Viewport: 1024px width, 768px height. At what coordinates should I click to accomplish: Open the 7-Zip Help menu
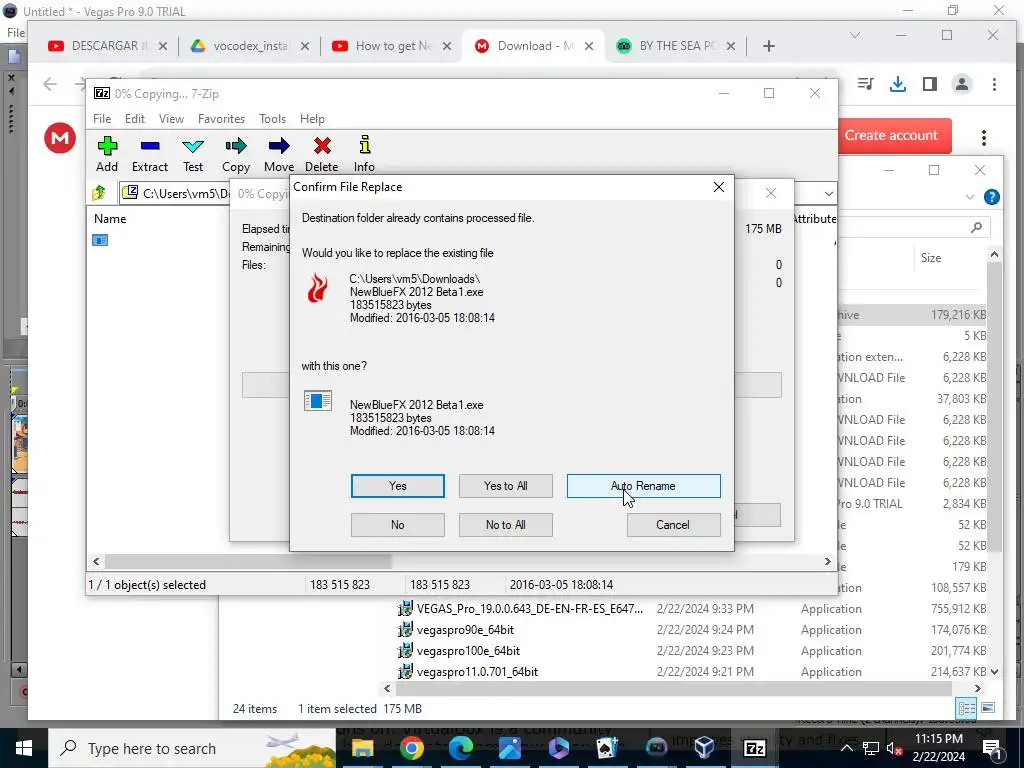click(x=312, y=119)
